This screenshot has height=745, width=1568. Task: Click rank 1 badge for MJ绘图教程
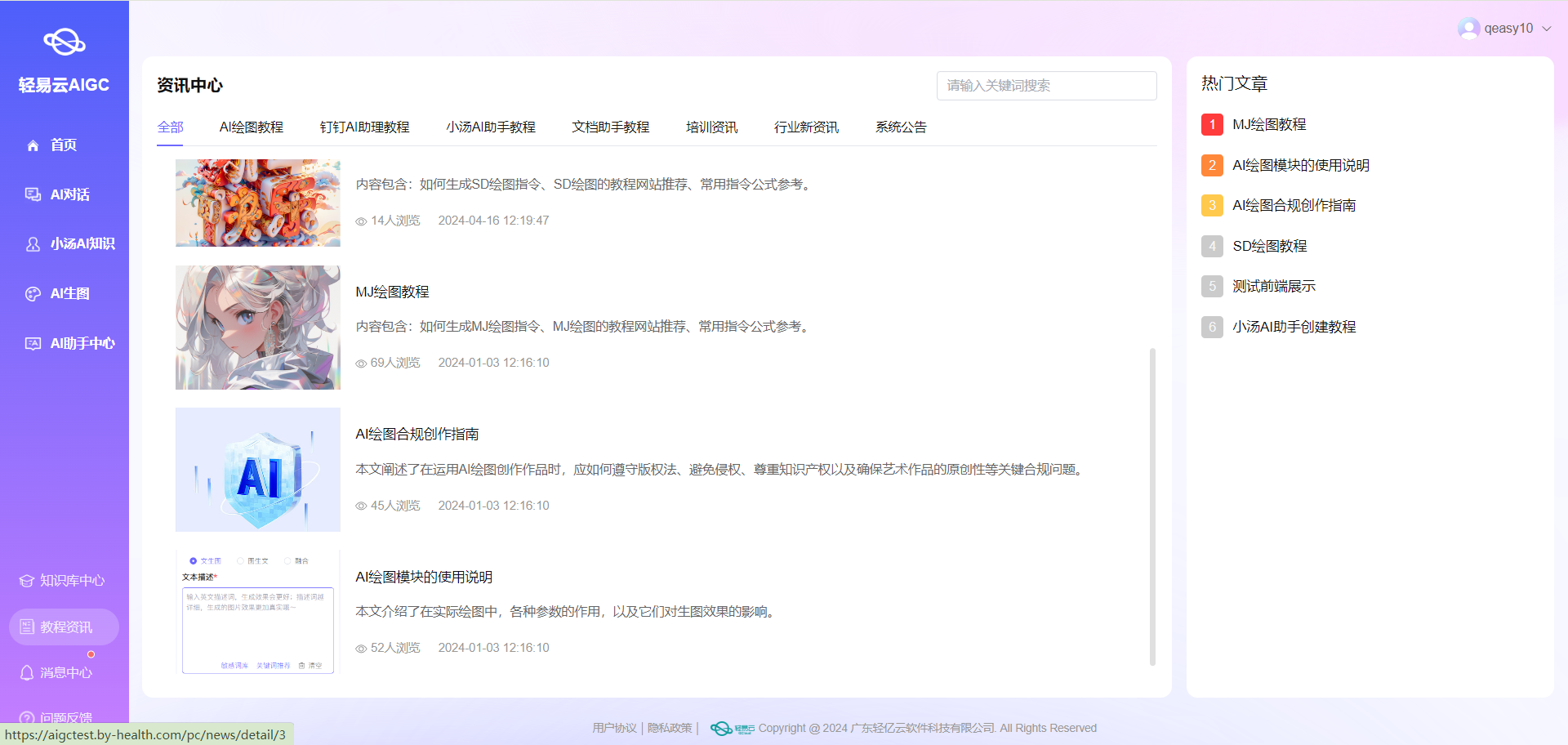[x=1212, y=124]
